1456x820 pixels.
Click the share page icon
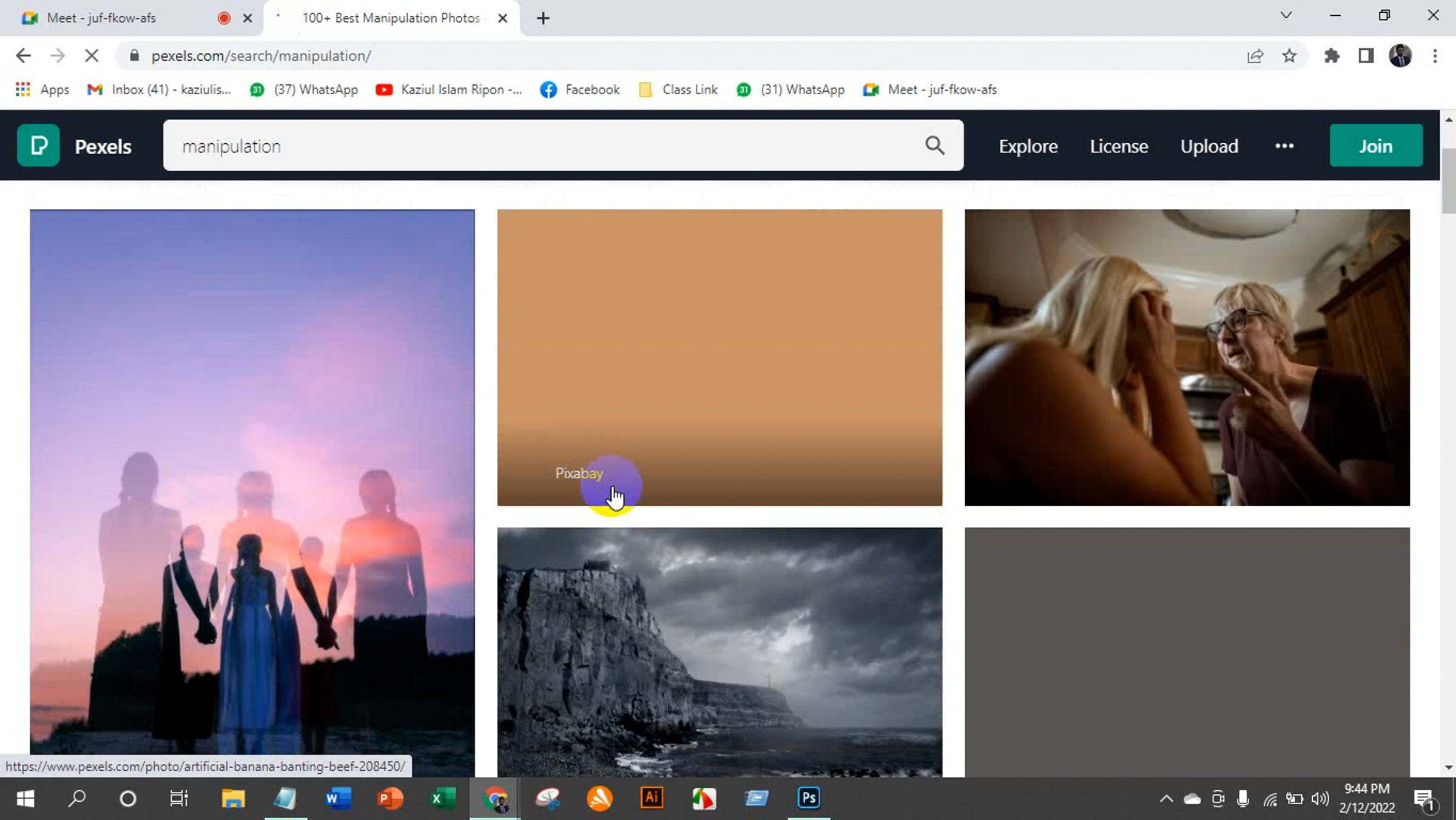click(1255, 56)
